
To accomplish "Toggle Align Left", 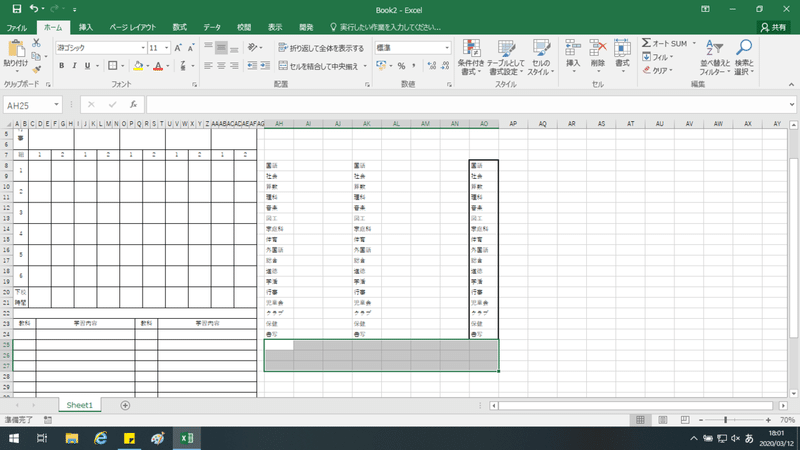I will coord(208,66).
